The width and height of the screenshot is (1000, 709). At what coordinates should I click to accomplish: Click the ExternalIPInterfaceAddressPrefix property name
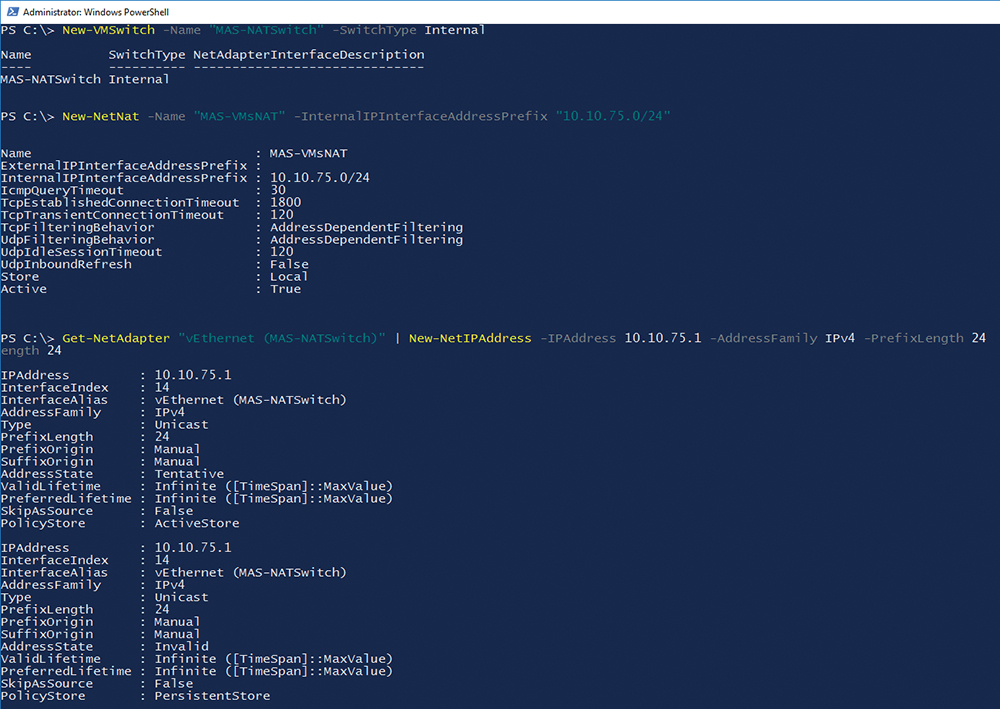coord(123,165)
